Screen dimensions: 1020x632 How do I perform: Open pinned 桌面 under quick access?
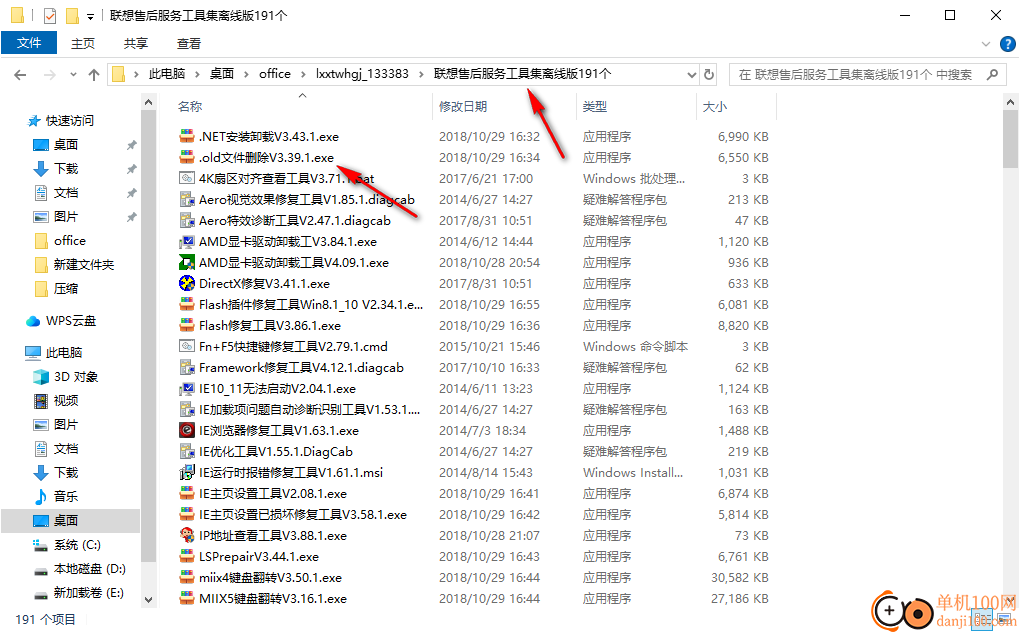point(66,145)
